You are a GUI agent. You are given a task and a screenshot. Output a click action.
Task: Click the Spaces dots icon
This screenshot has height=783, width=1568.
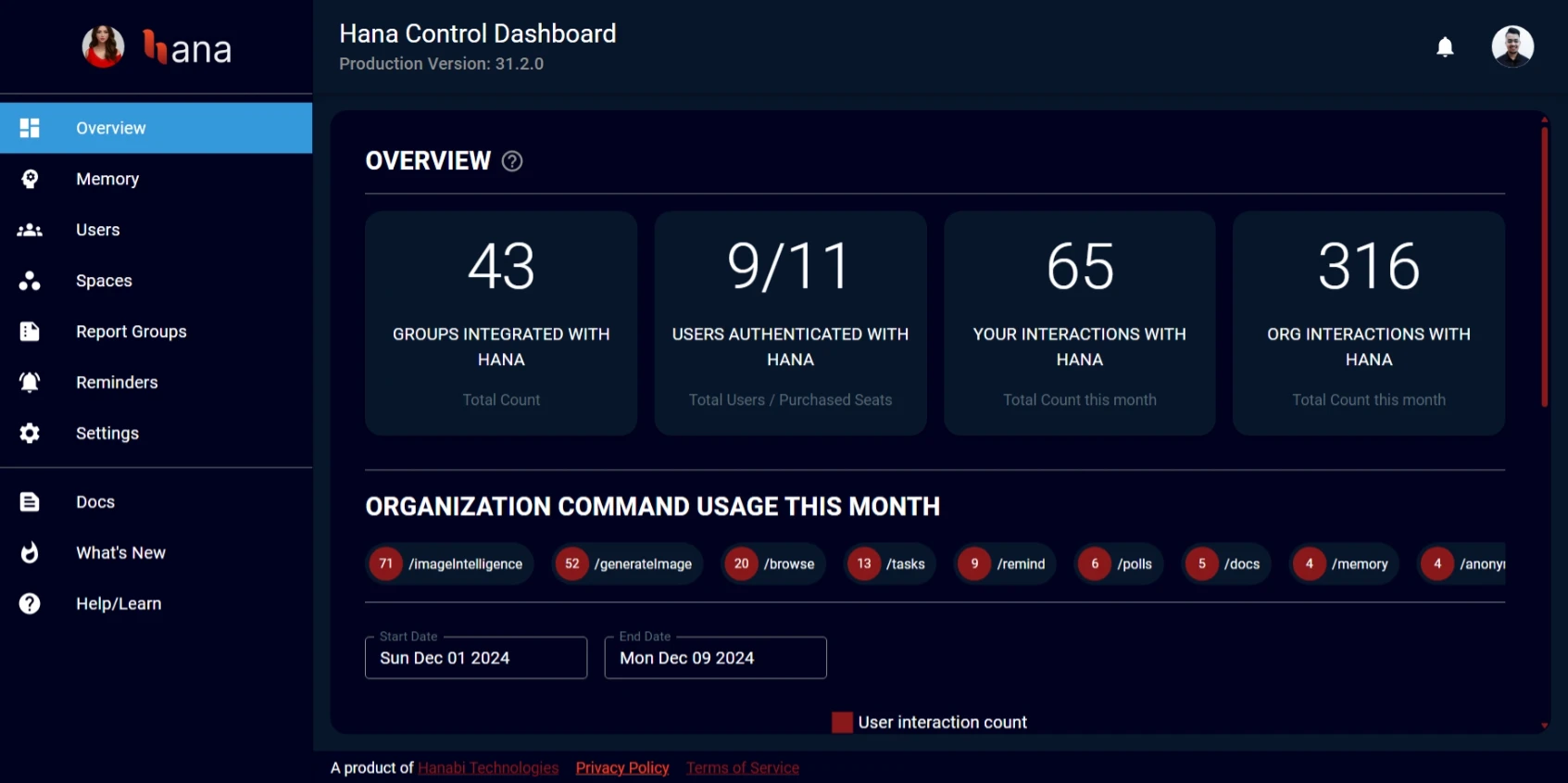(30, 281)
